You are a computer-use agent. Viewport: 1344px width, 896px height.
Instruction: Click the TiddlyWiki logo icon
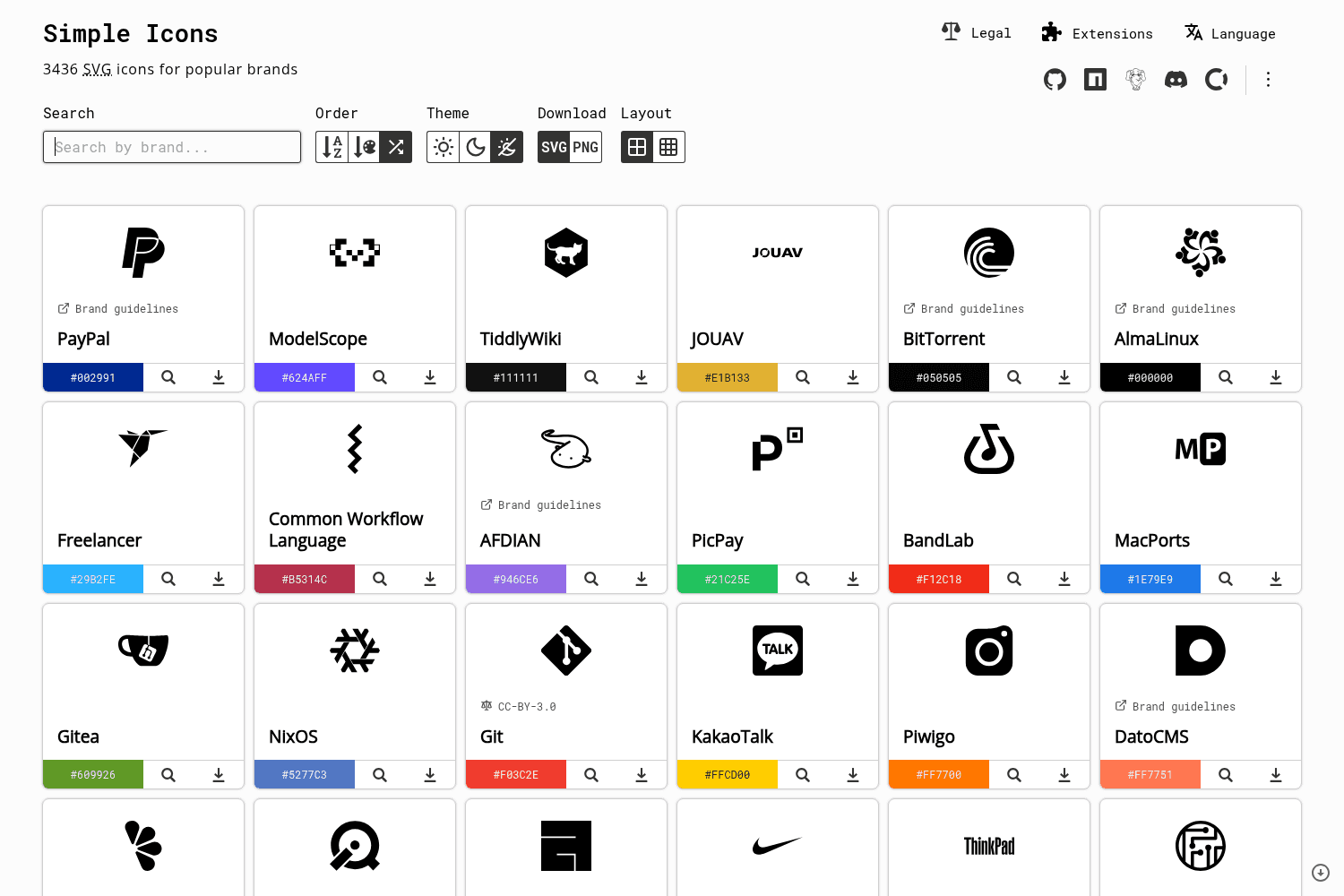[x=566, y=253]
